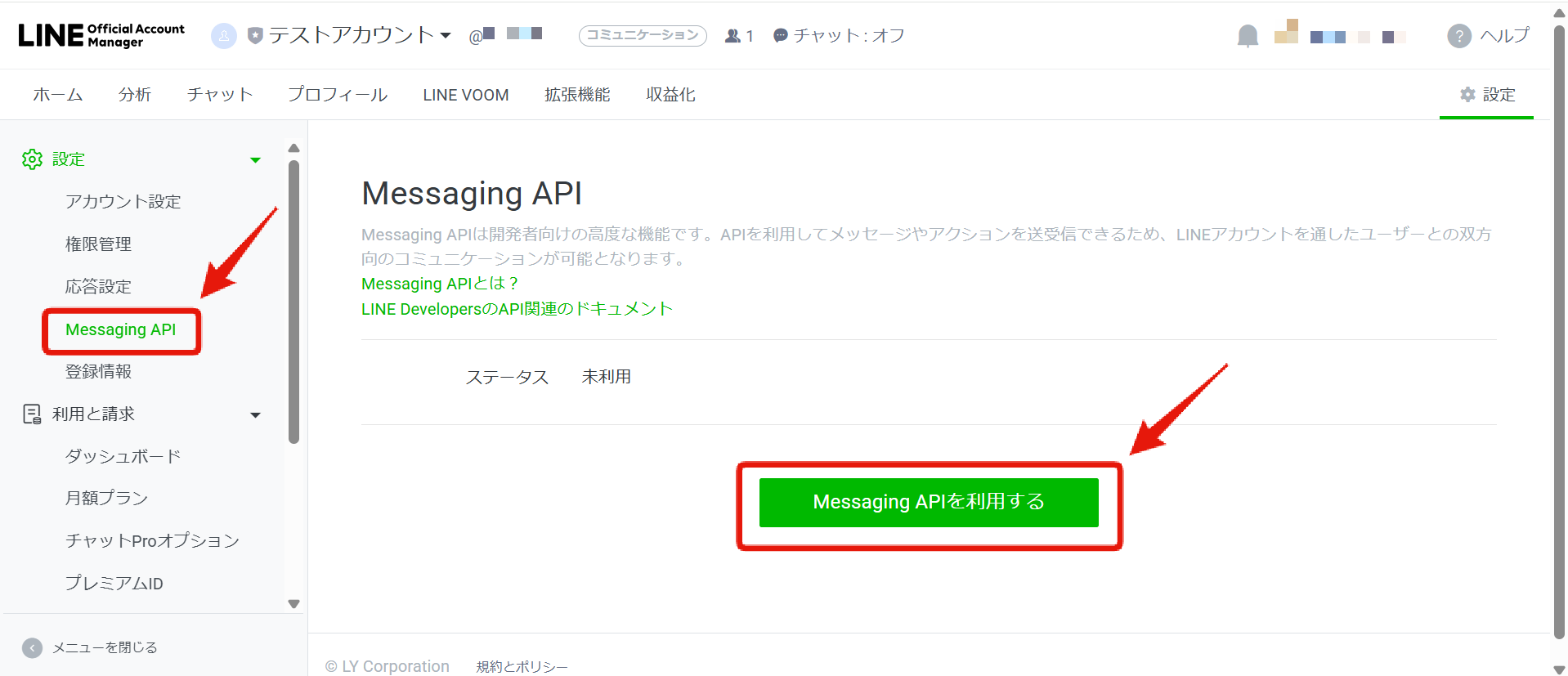Click the 未利用 status text
This screenshot has width=1568, height=676.
pos(607,377)
